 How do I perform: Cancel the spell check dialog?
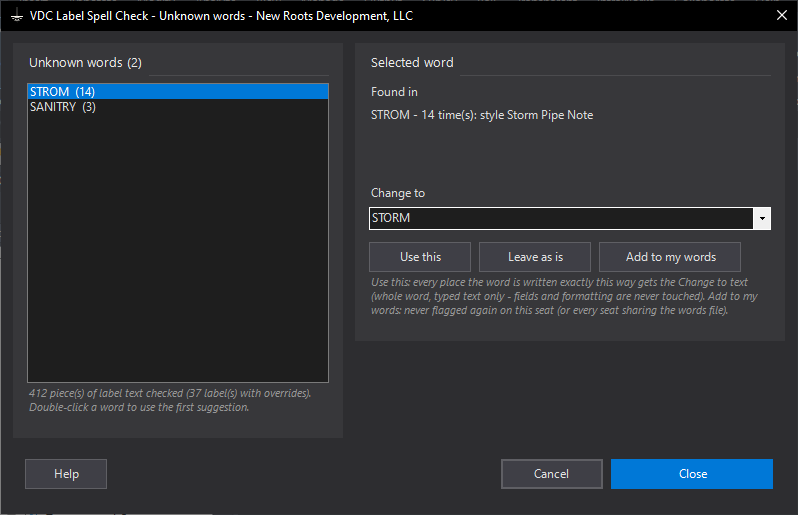coord(552,474)
